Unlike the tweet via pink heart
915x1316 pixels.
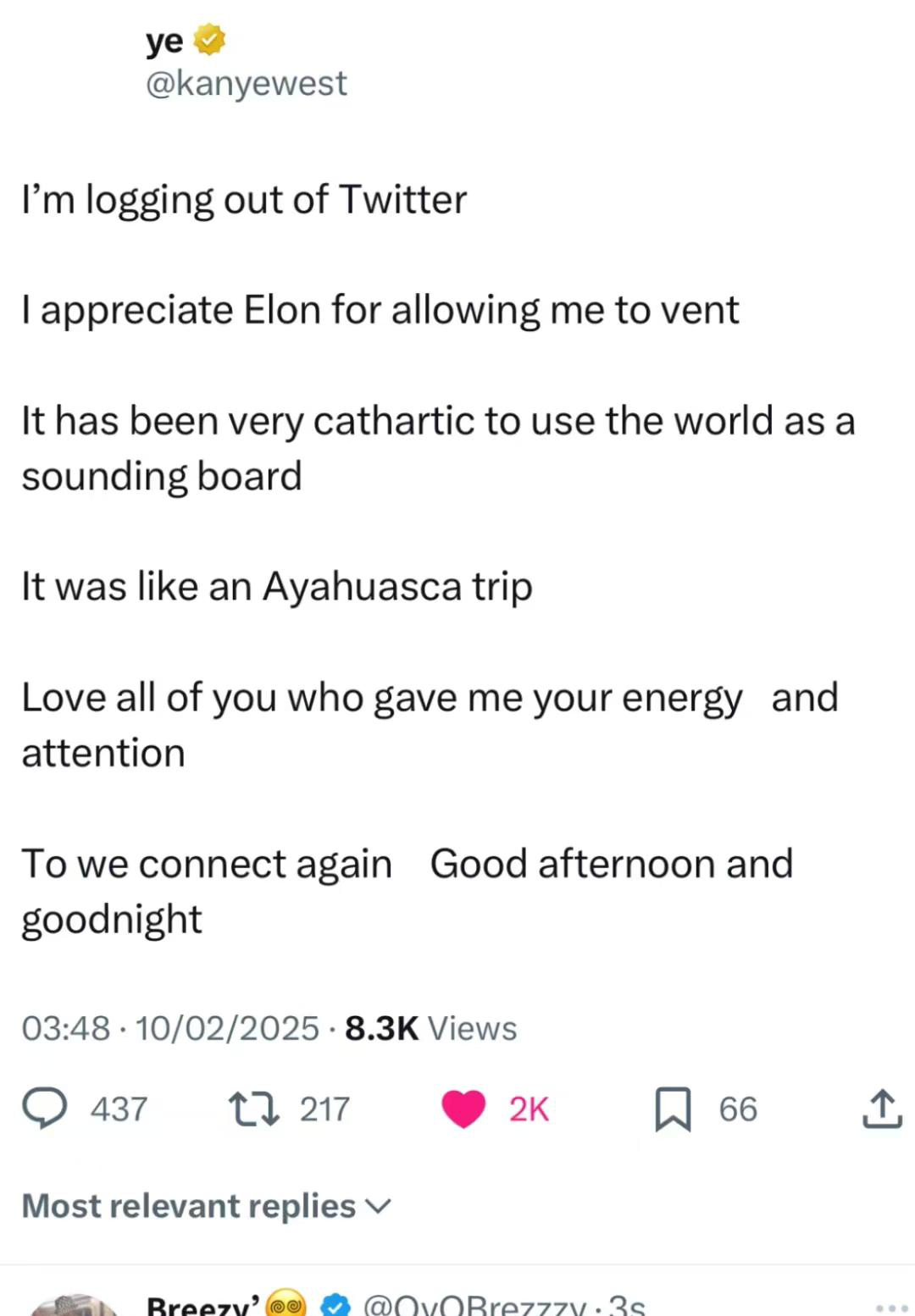[x=463, y=1109]
